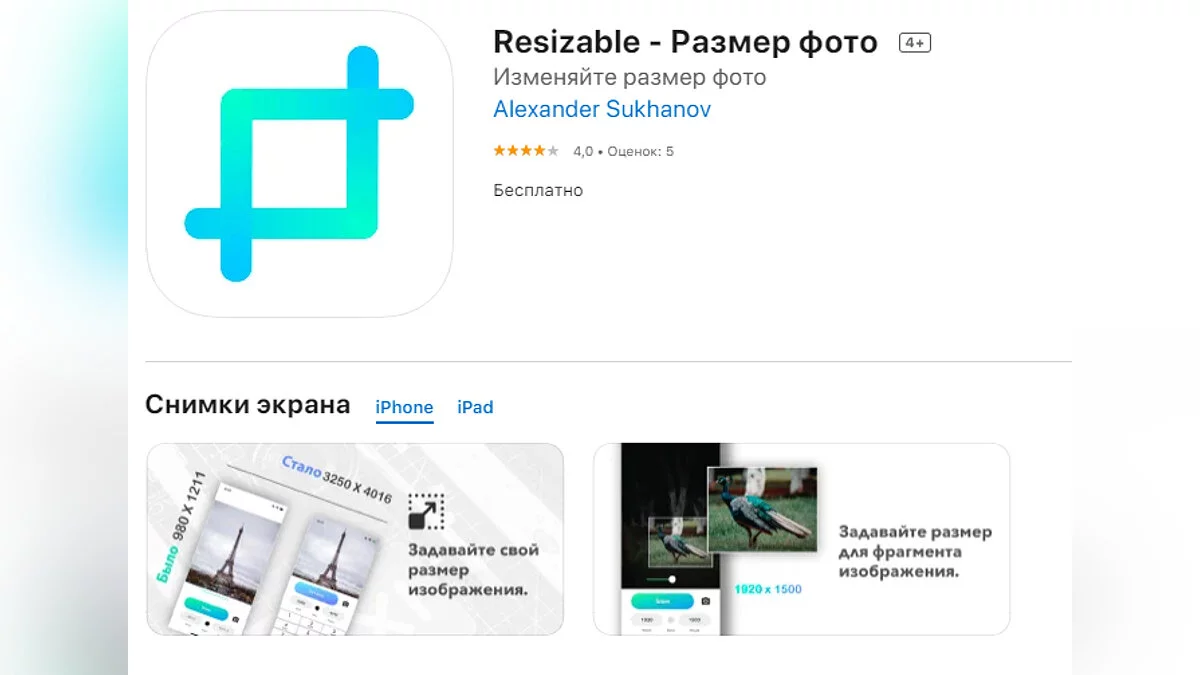Click the resize arrow icon in first screenshot
This screenshot has width=1200, height=675.
[x=426, y=511]
